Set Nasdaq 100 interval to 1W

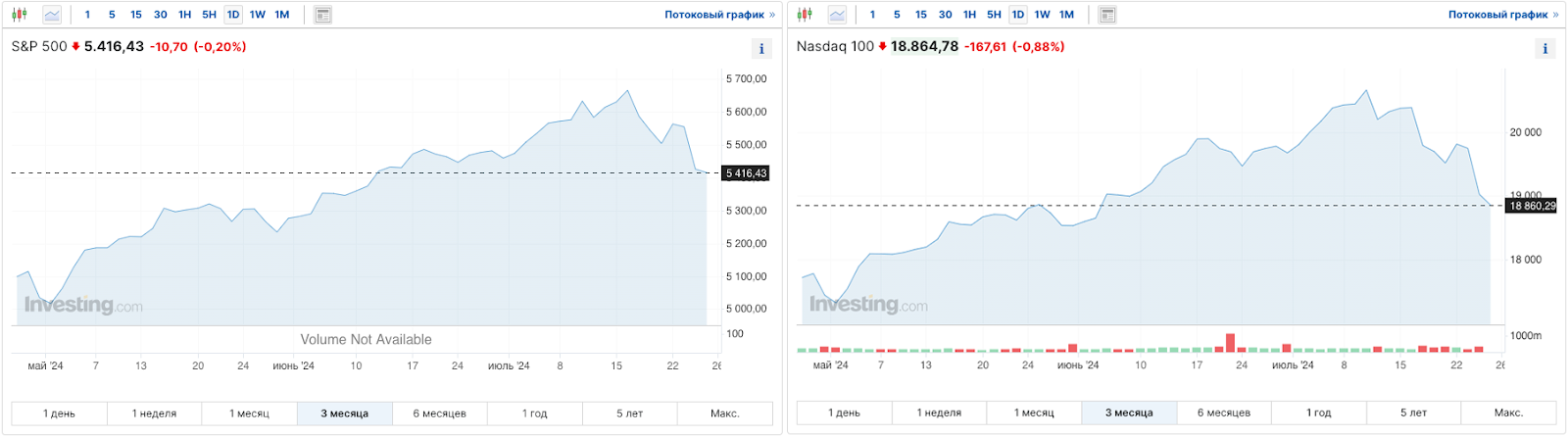(1043, 15)
